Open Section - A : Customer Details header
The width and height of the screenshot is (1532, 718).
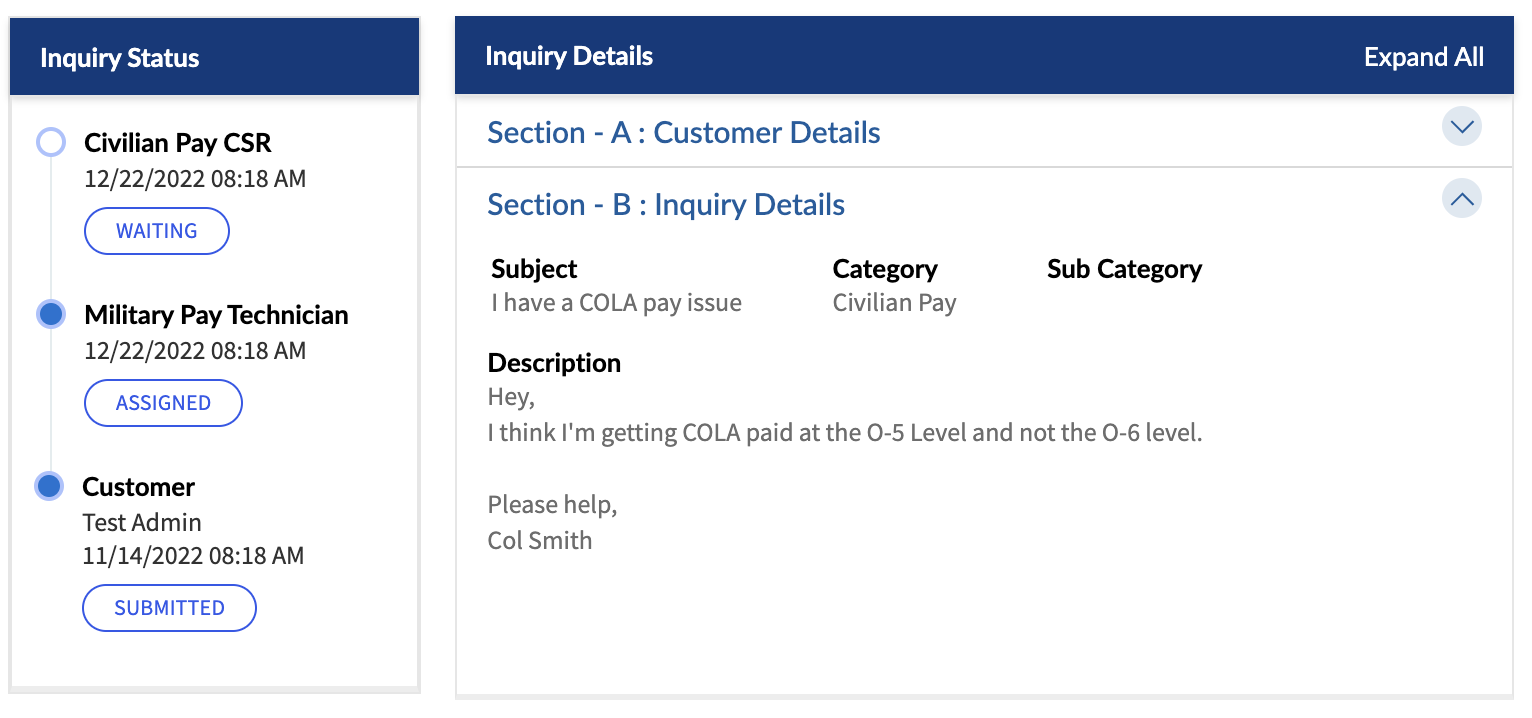point(683,133)
